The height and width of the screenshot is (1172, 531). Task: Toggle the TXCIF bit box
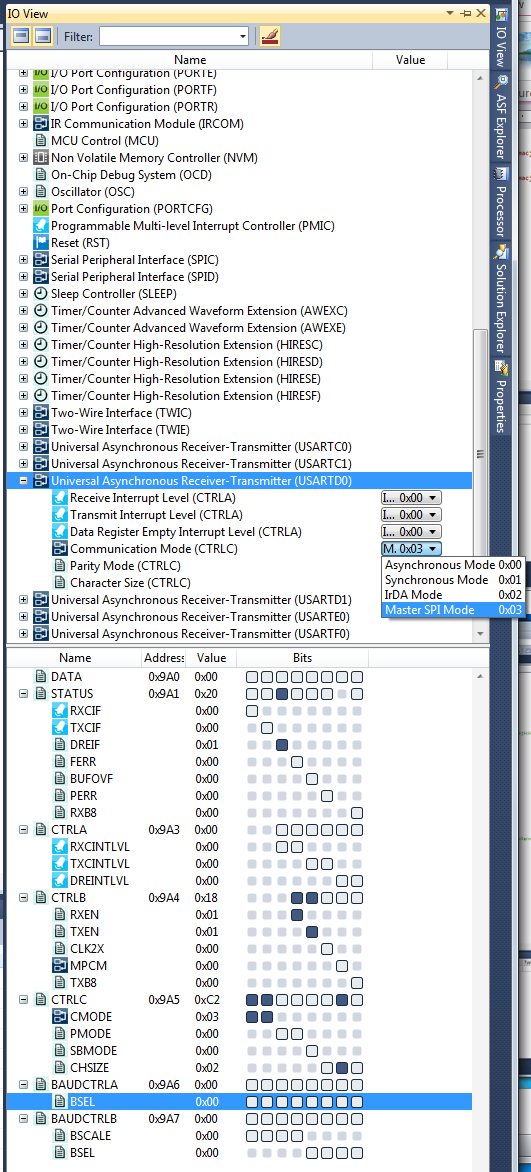[267, 728]
